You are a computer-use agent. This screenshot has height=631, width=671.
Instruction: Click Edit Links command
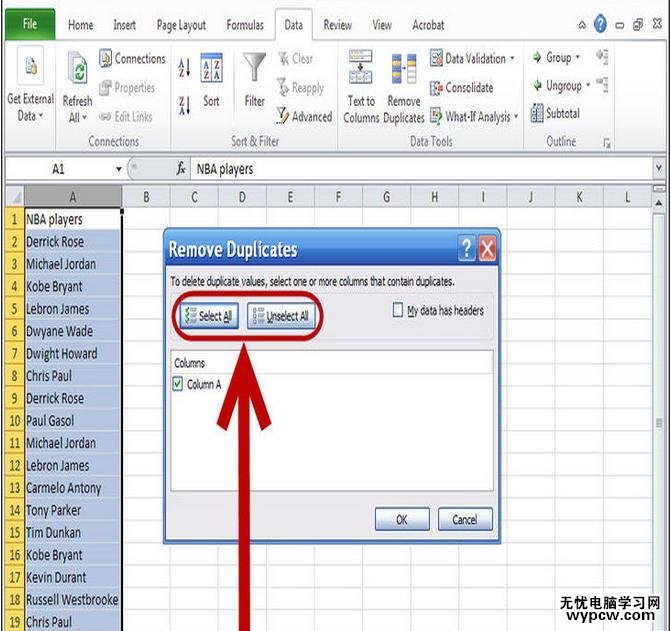(126, 116)
